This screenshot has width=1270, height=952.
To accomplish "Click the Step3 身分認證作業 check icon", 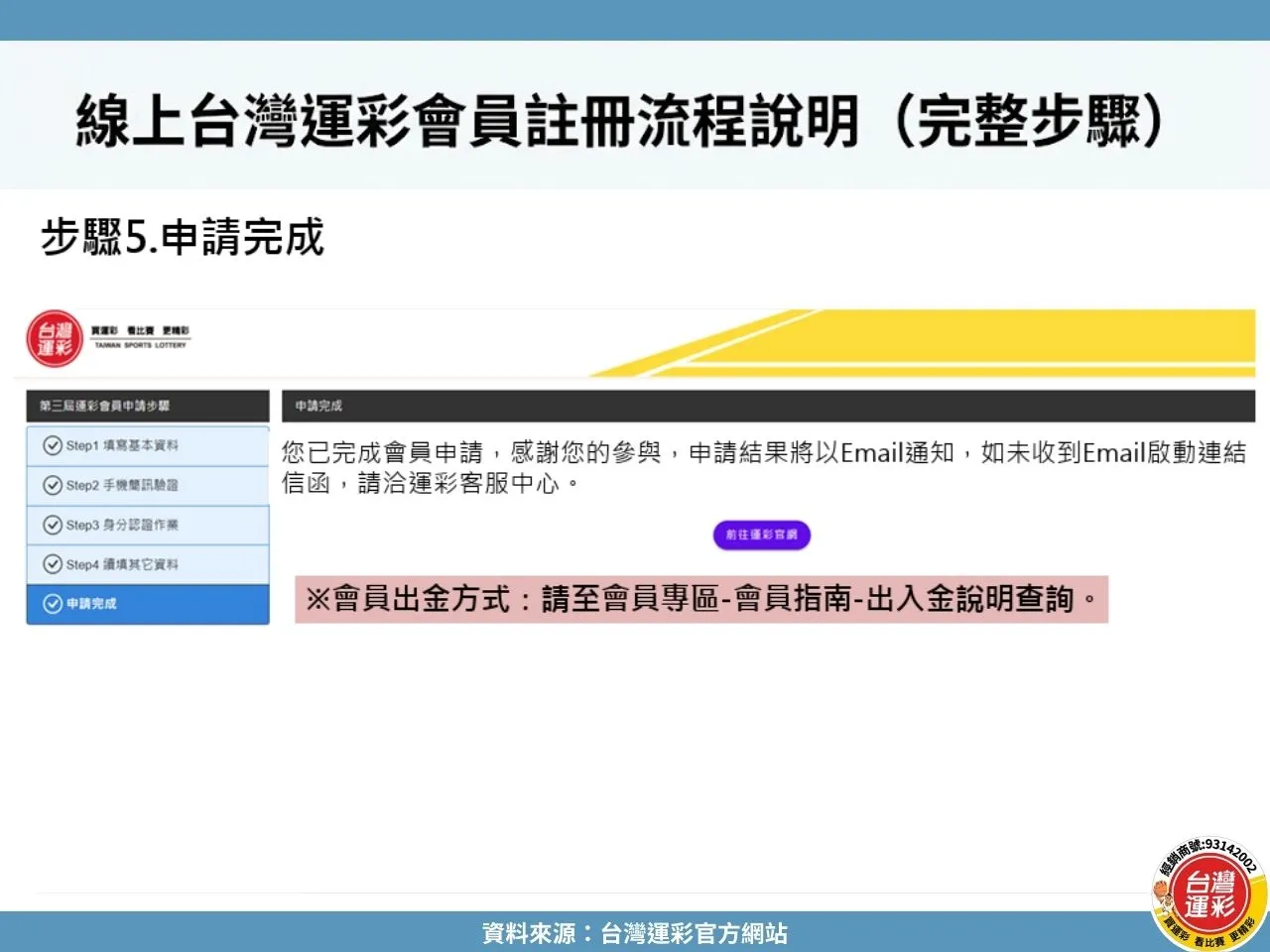I will pos(53,525).
